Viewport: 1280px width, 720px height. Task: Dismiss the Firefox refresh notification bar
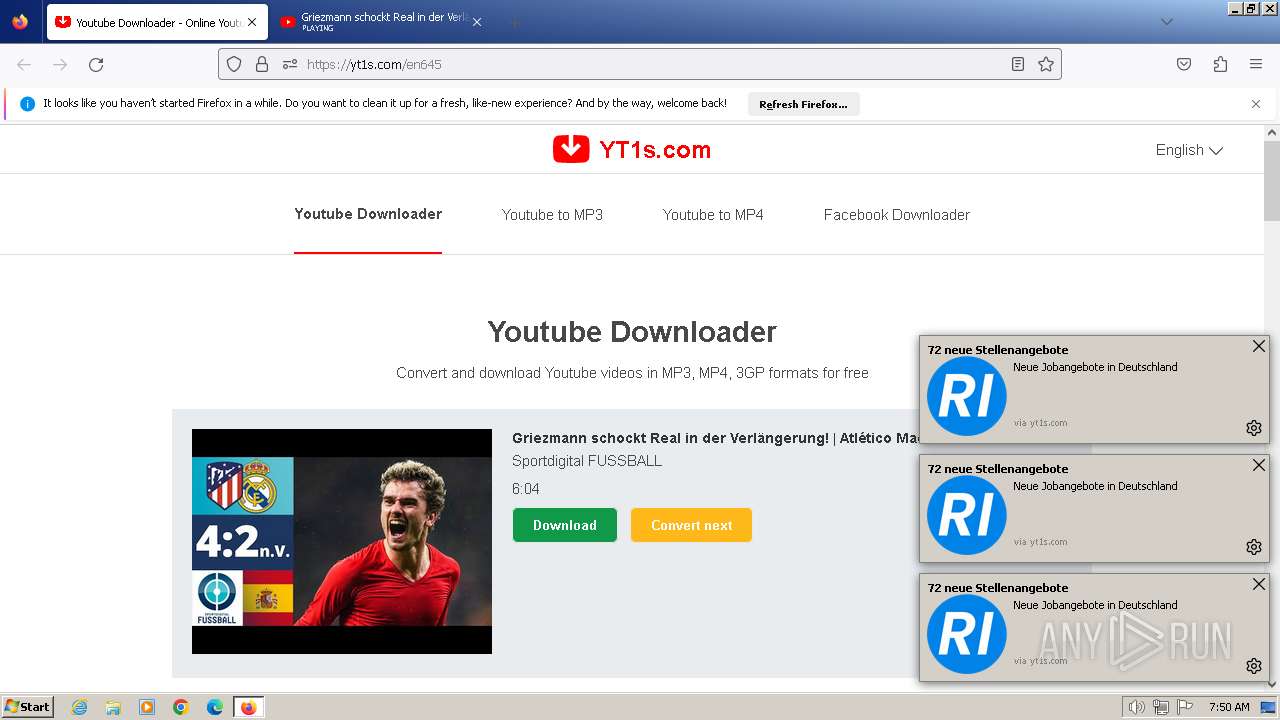(1256, 104)
